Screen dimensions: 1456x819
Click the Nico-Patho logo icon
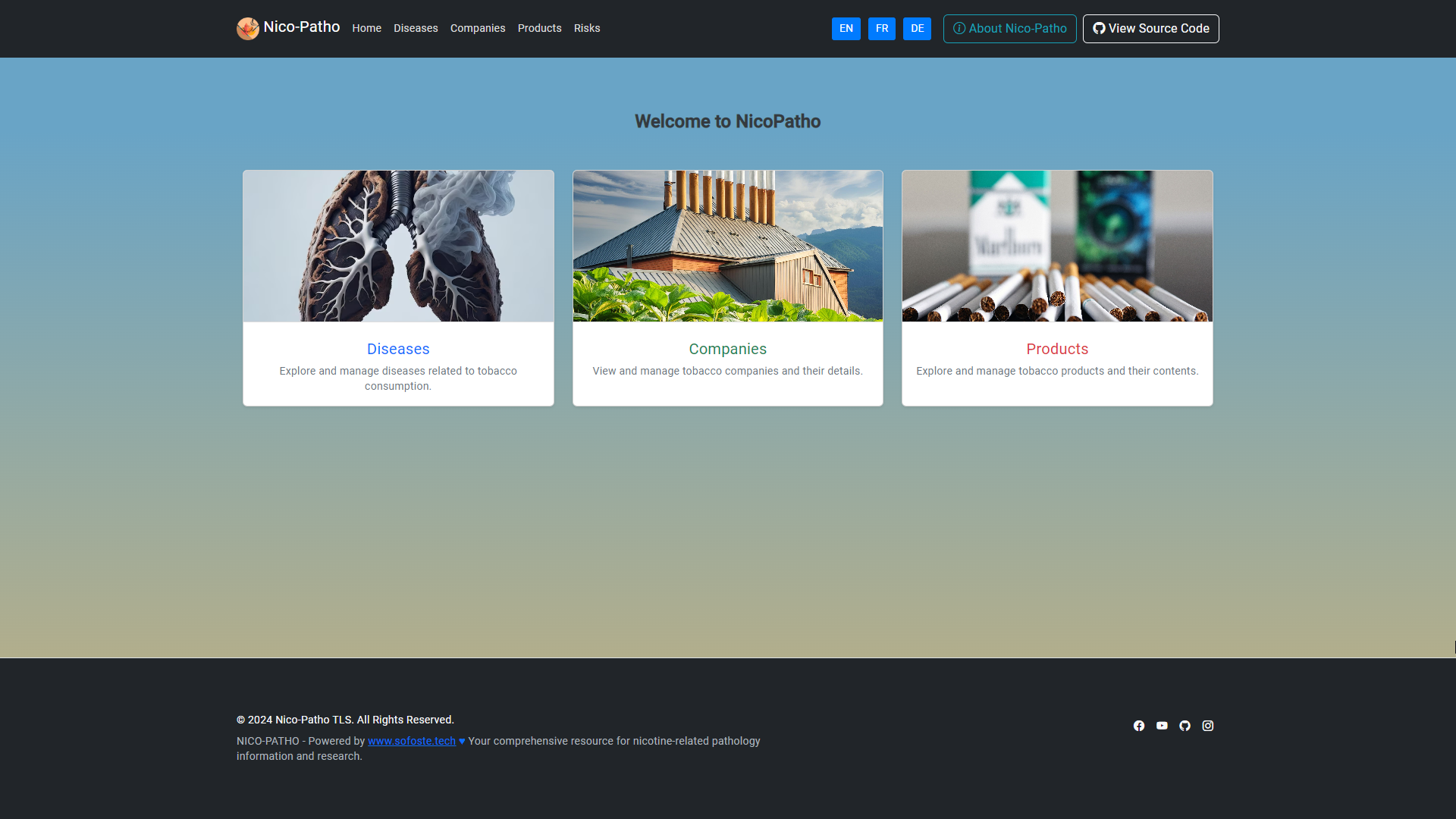[247, 29]
